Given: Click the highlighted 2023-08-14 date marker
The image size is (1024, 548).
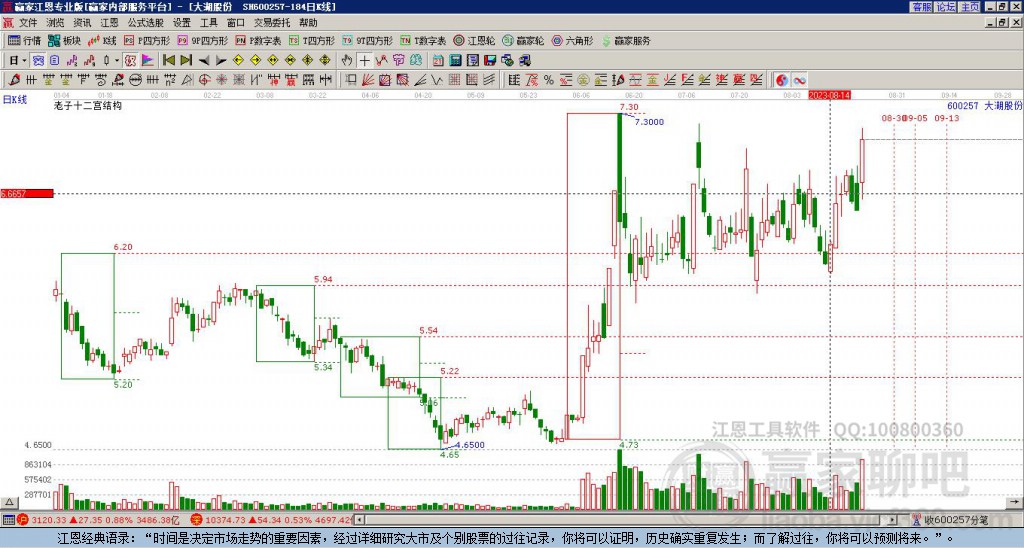Looking at the screenshot, I should coord(829,95).
